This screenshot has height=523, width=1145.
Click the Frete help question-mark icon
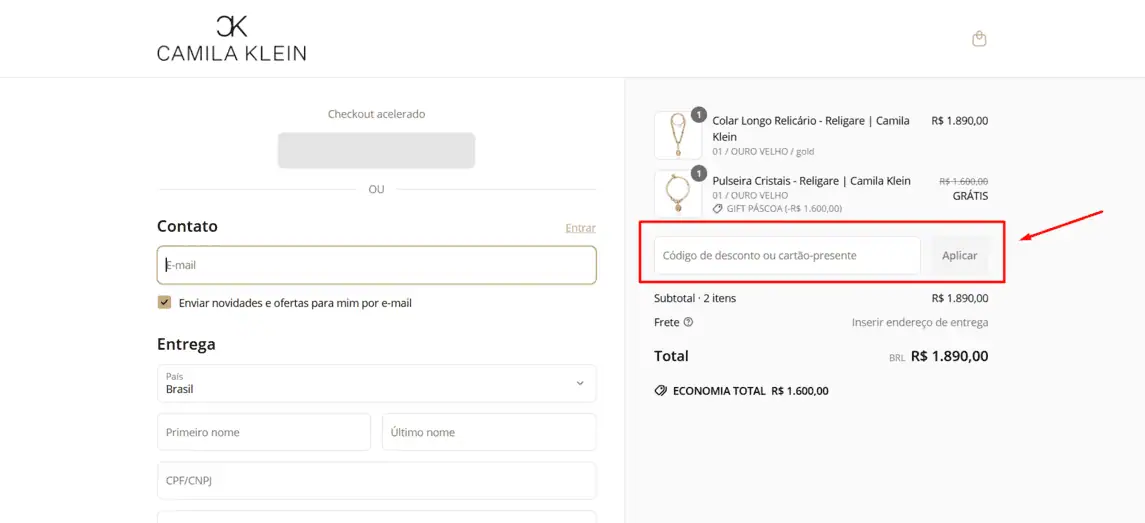[x=689, y=322]
